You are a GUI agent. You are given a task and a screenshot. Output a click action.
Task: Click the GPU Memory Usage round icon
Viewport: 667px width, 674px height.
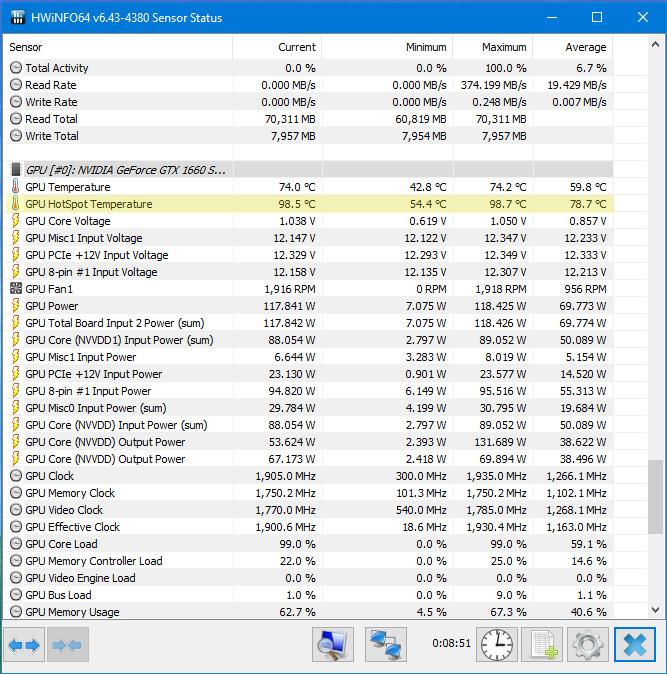point(15,611)
